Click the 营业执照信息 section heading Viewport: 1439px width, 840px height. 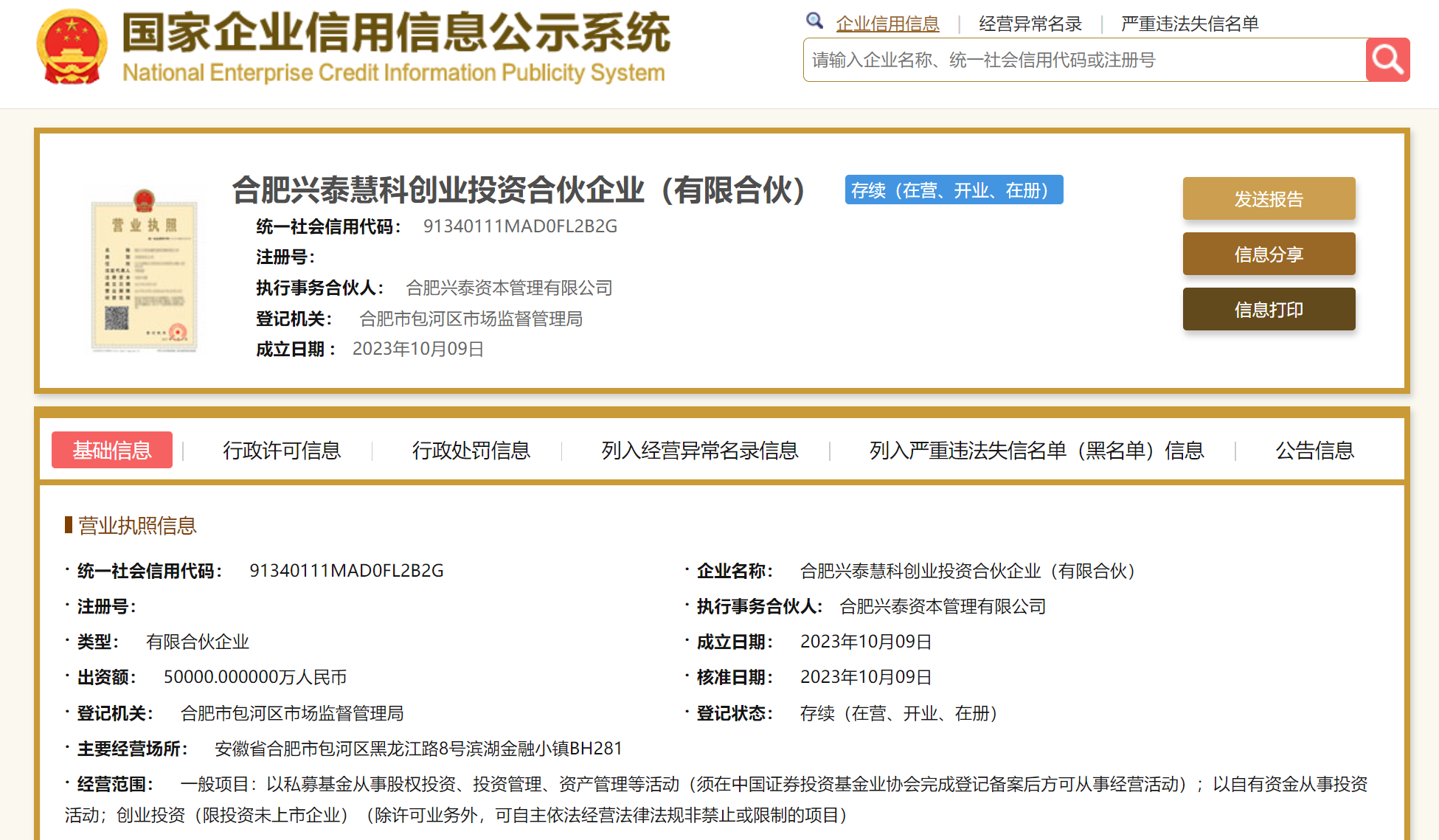click(x=137, y=525)
